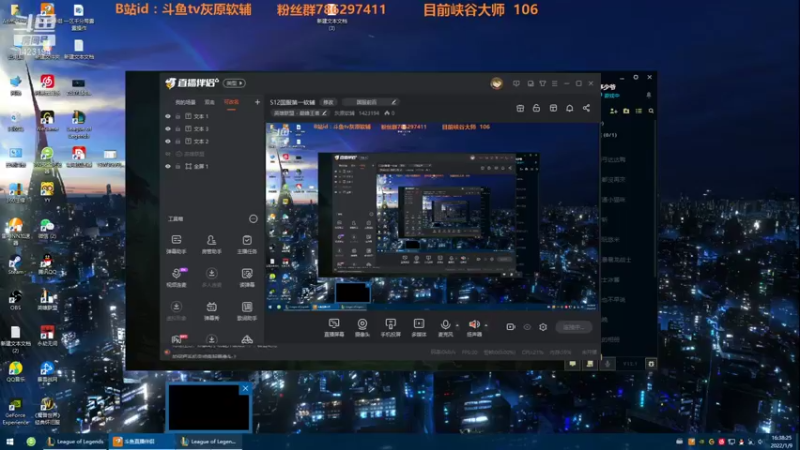
Task: Close the small black preview window
Action: coord(245,388)
